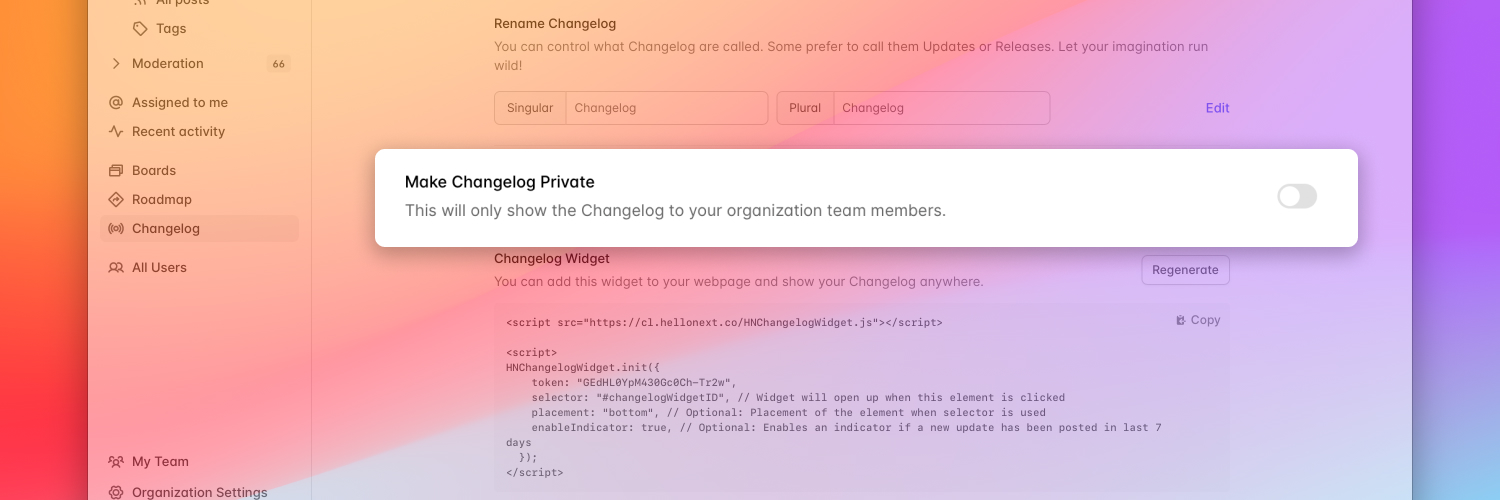Click the Recent activity pulse icon
Viewport: 1500px width, 500px height.
(116, 131)
